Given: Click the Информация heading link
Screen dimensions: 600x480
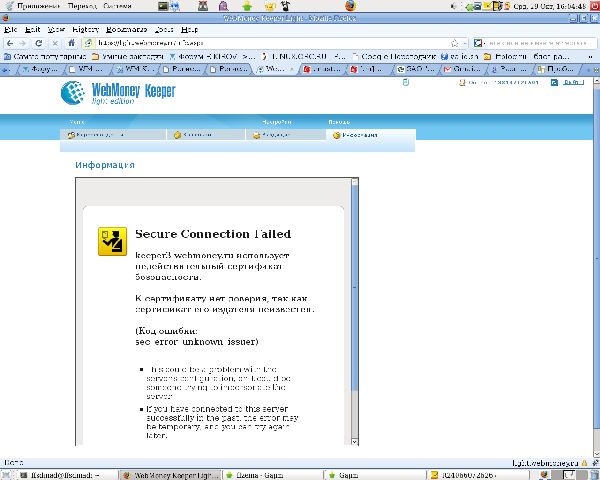Looking at the screenshot, I should tap(104, 165).
